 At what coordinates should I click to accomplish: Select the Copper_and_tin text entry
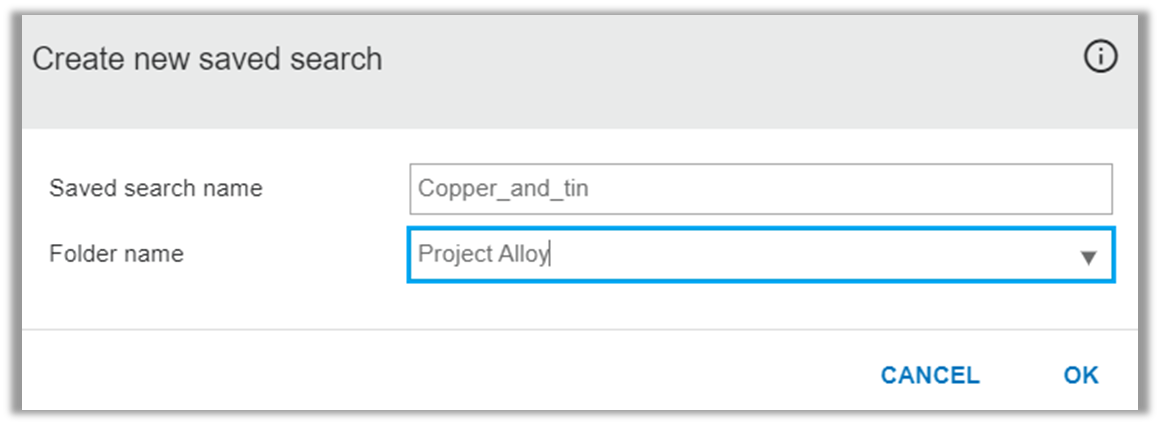503,189
